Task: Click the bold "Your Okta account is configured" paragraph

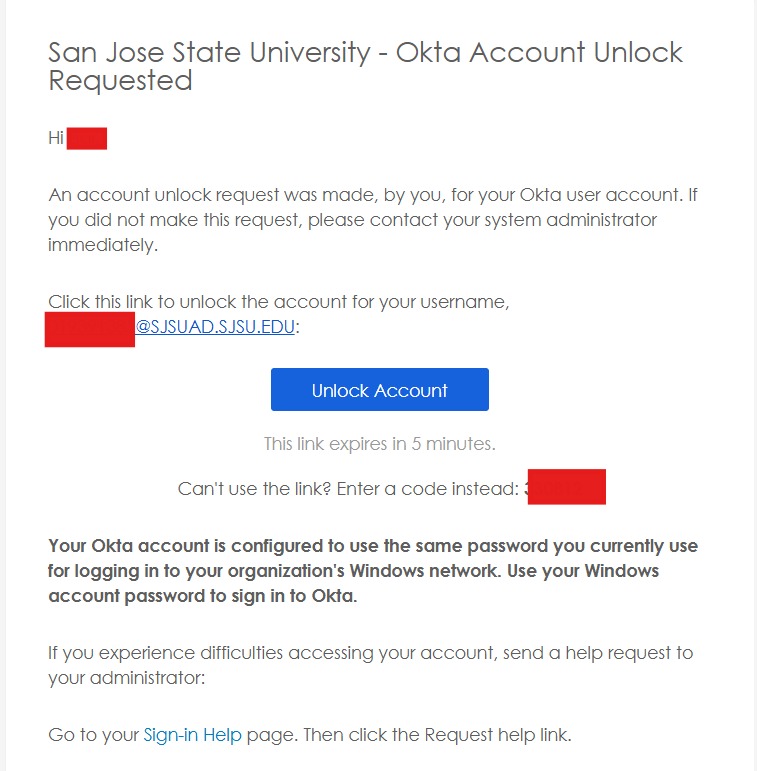Action: coord(372,571)
